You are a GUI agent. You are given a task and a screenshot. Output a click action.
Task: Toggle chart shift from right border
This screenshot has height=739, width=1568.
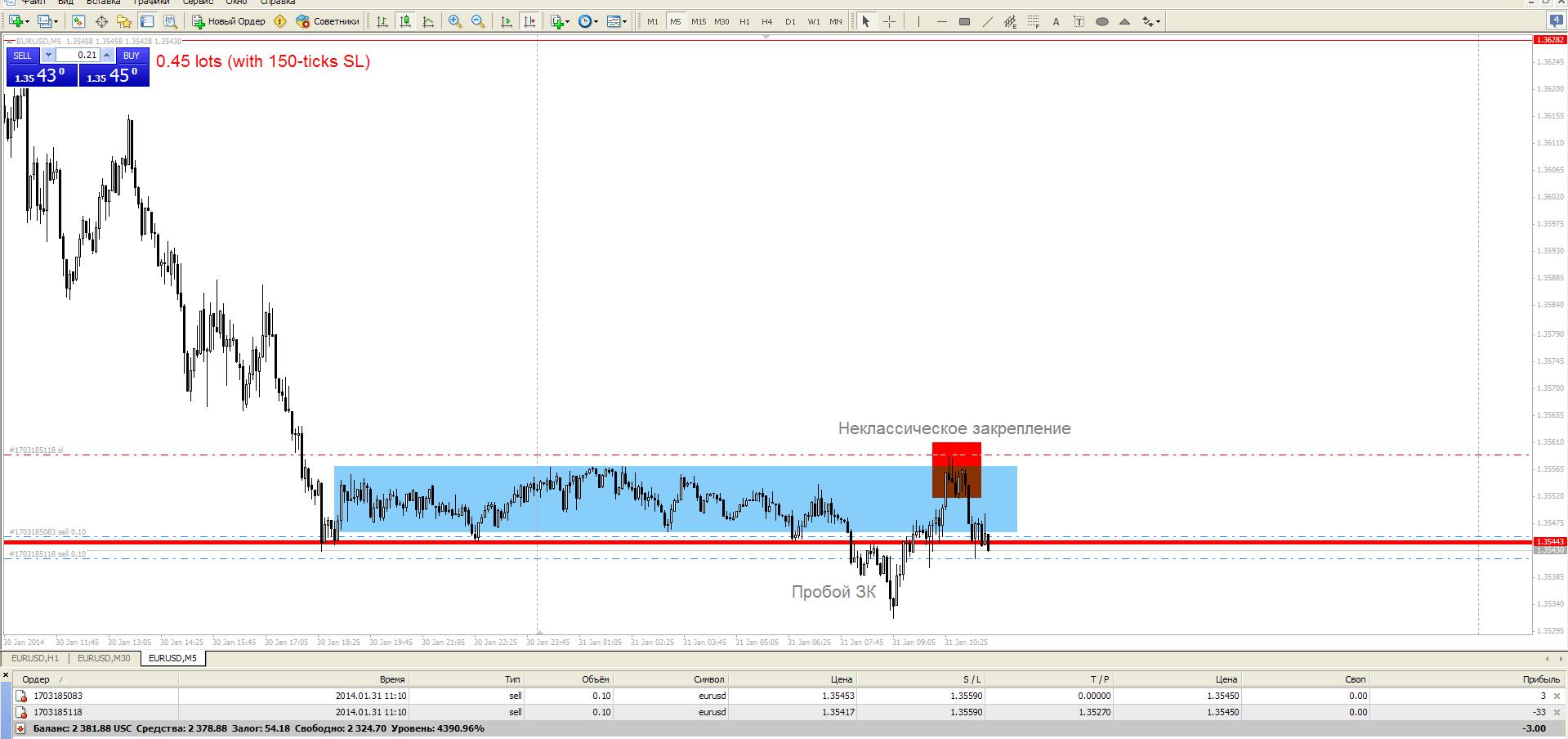click(x=529, y=22)
